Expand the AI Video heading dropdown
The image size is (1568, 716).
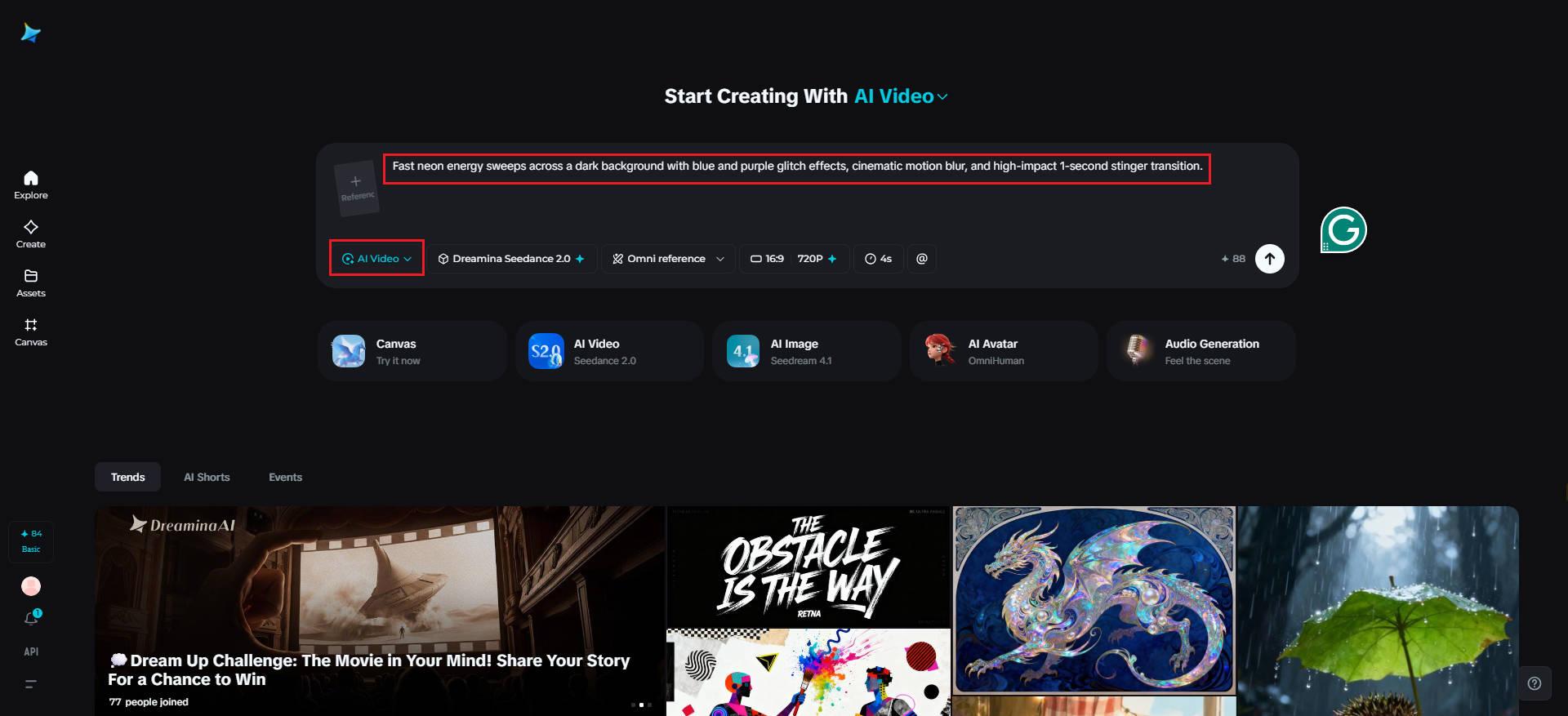901,96
